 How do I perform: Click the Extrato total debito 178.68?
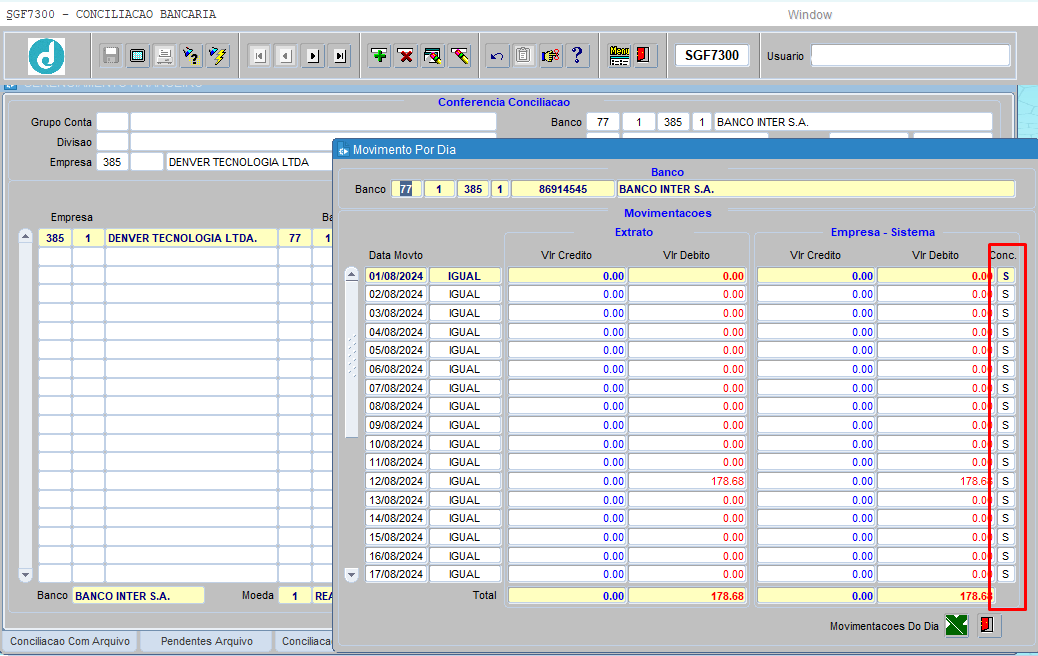687,596
